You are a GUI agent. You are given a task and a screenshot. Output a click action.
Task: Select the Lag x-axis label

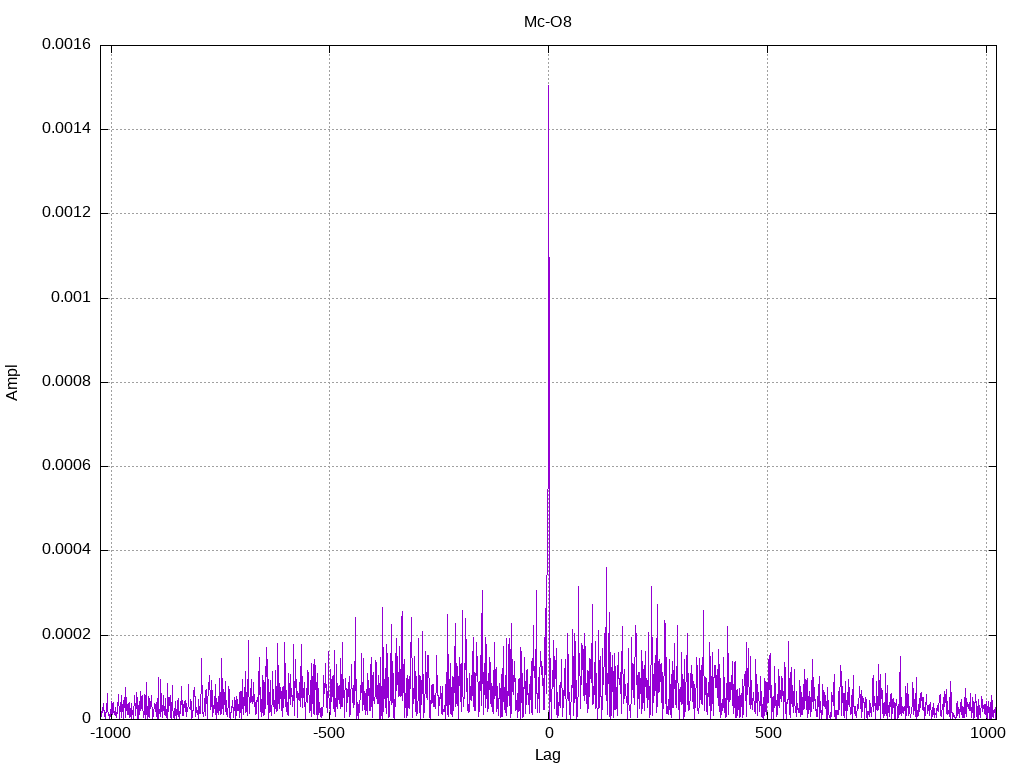click(548, 755)
